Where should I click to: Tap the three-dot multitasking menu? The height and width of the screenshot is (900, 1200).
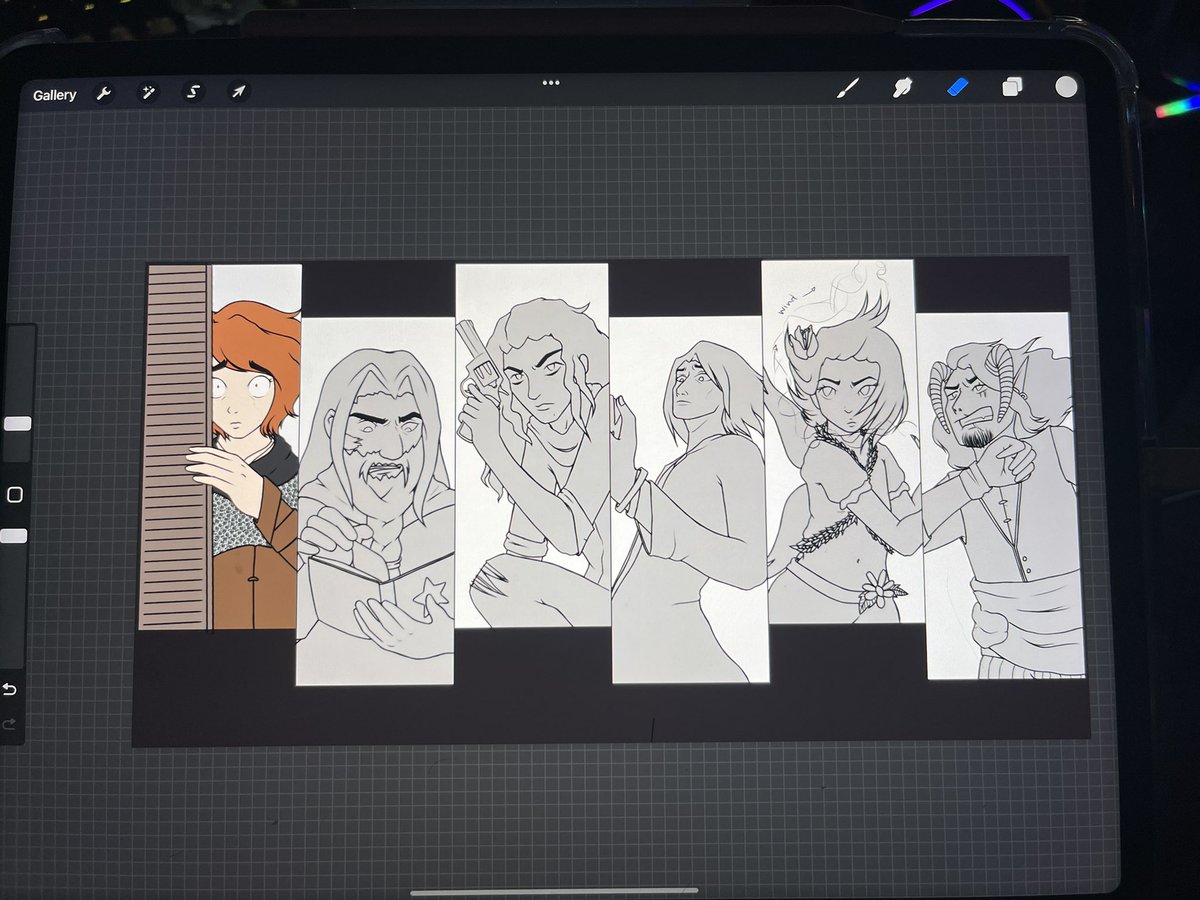click(x=551, y=83)
